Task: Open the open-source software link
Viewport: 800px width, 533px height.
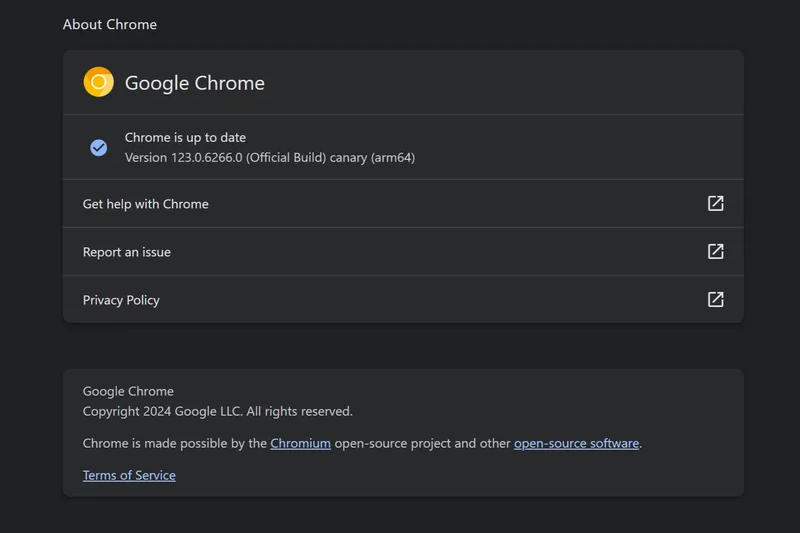Action: pyautogui.click(x=576, y=443)
